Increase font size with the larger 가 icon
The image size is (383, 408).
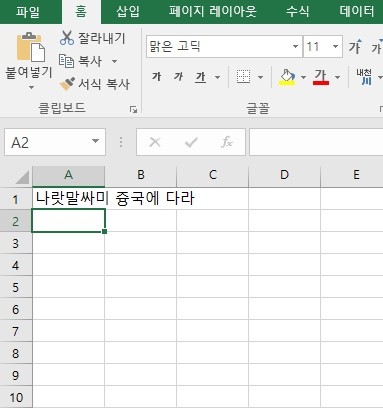[x=355, y=46]
